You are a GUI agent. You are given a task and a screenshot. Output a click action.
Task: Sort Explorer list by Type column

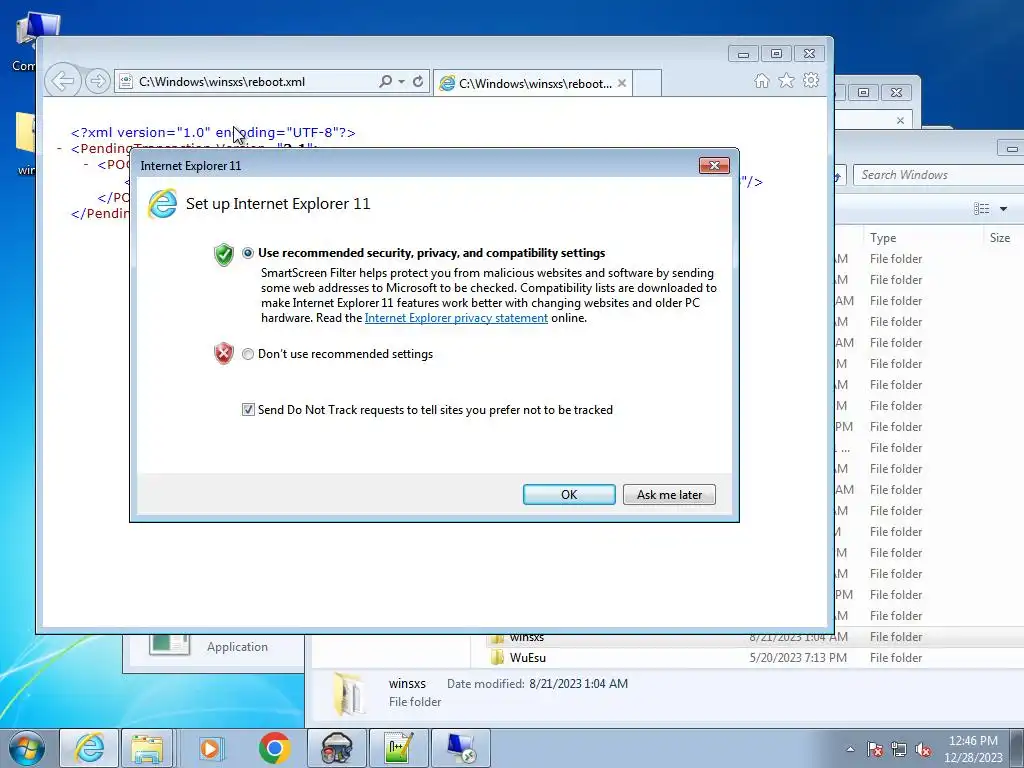(923, 238)
